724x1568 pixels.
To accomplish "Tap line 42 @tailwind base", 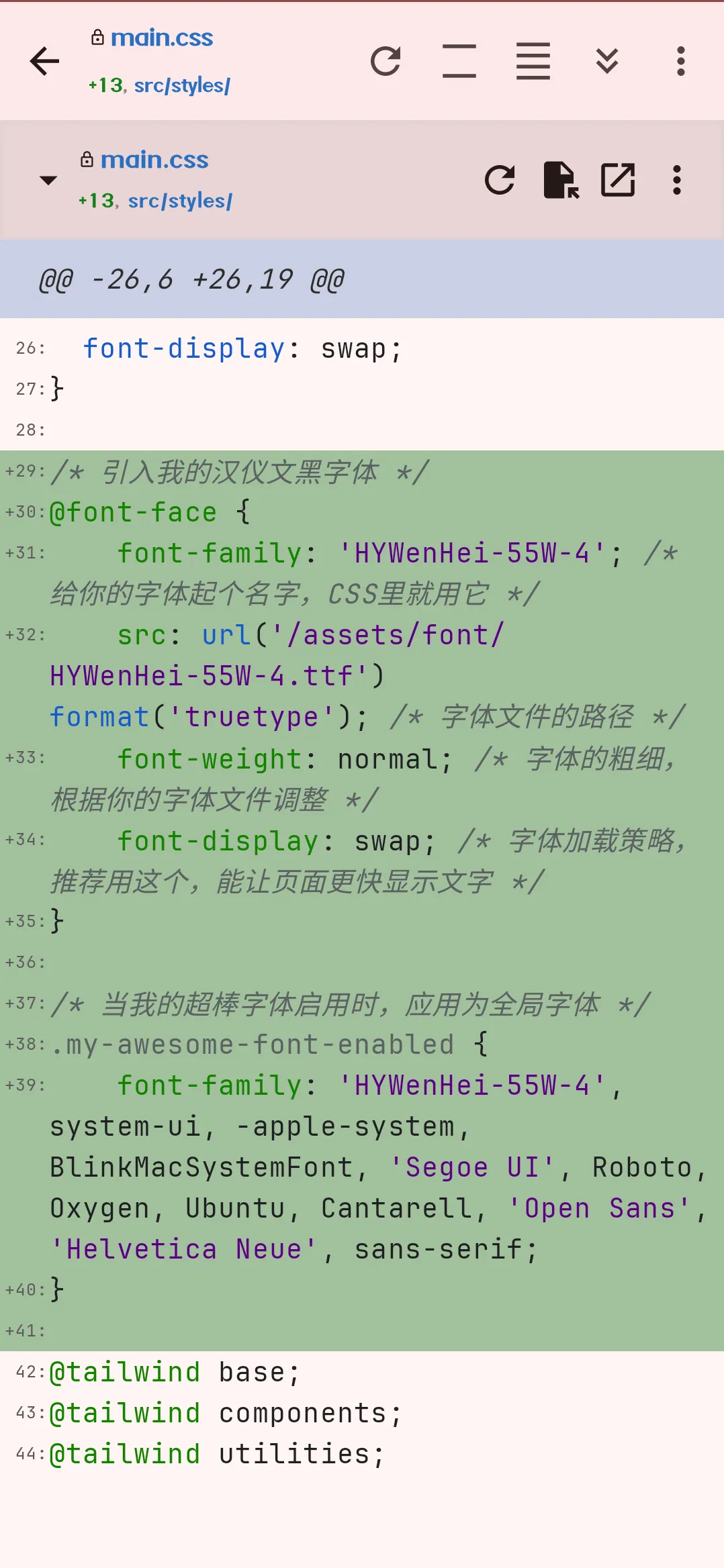I will coord(175,1372).
